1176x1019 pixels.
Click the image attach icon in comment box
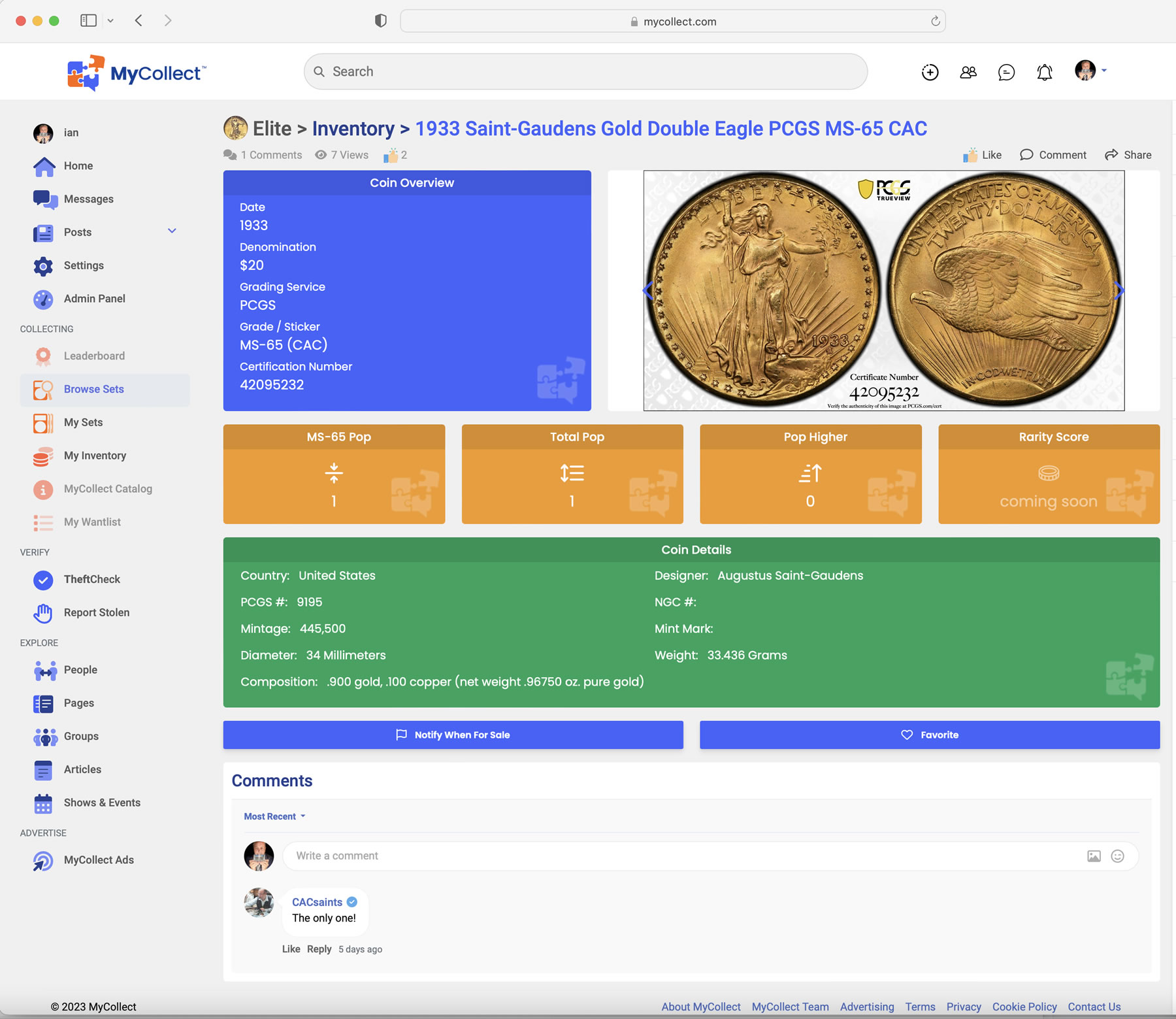[x=1094, y=856]
